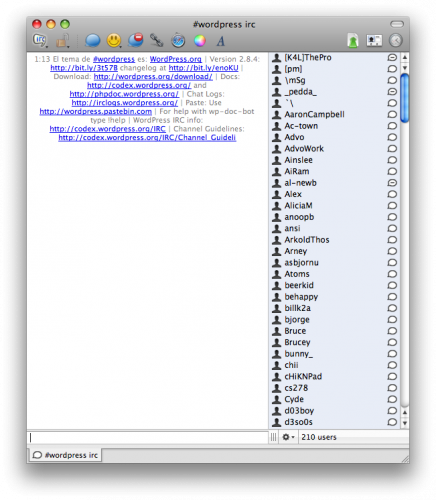Click the green person toolbar icon

353,41
